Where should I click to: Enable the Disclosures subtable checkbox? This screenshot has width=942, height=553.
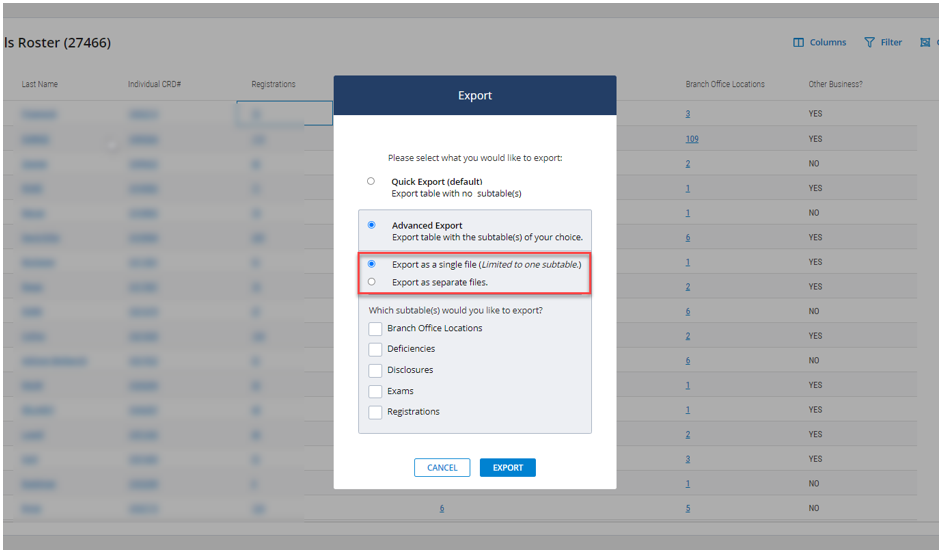pyautogui.click(x=375, y=370)
